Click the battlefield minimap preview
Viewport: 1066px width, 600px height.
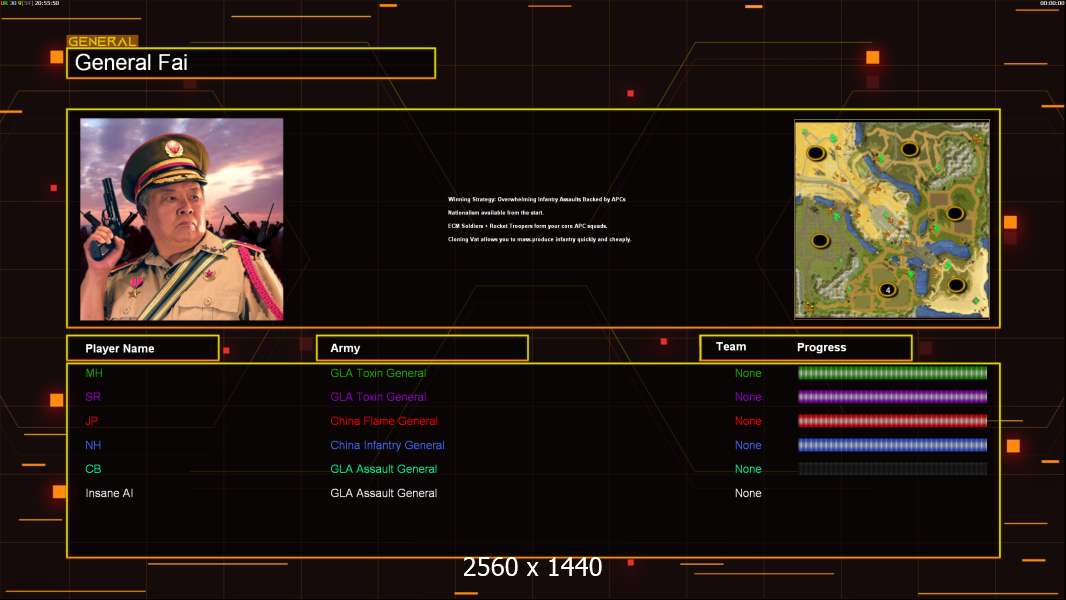(892, 219)
